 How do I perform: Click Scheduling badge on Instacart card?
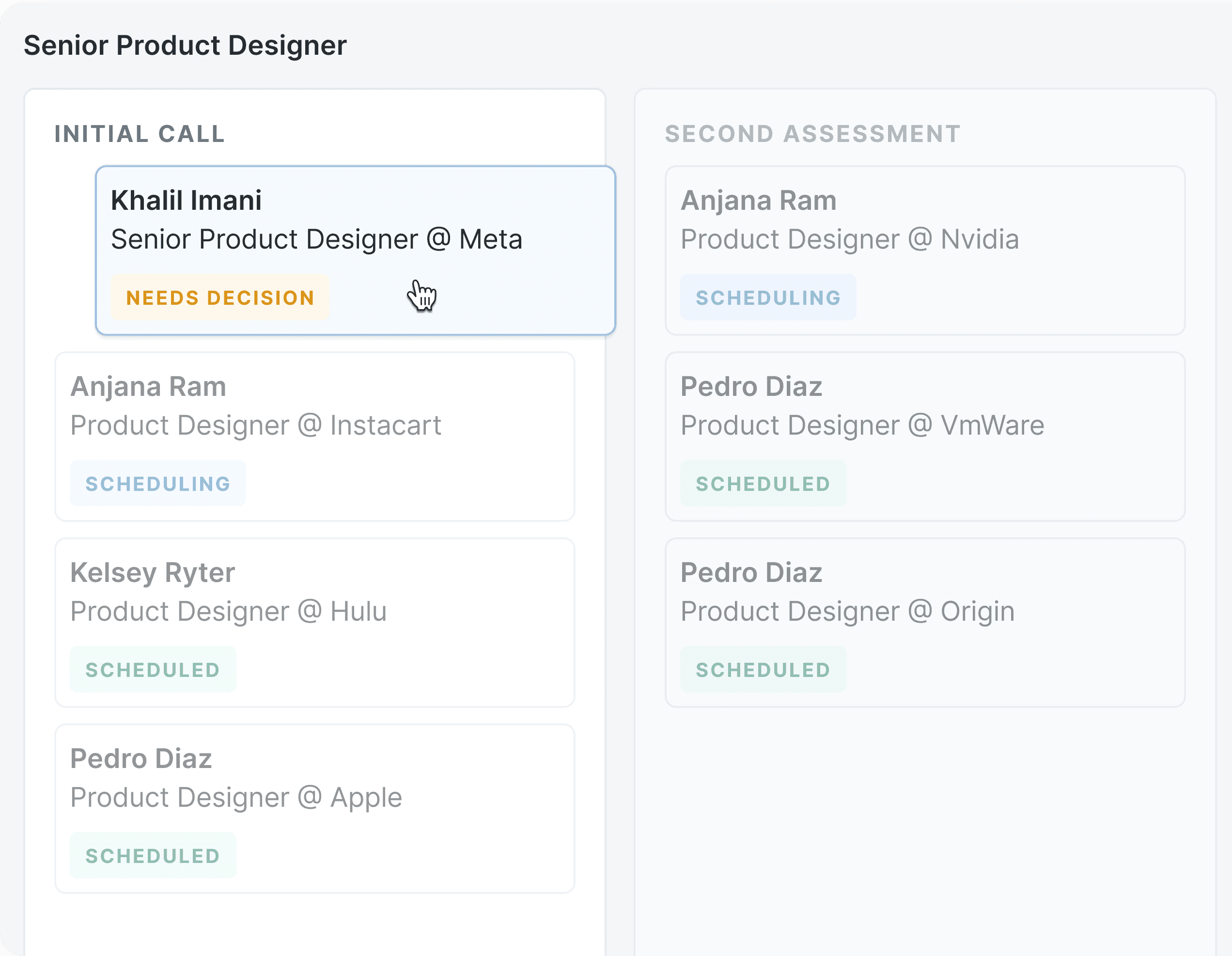click(x=158, y=484)
